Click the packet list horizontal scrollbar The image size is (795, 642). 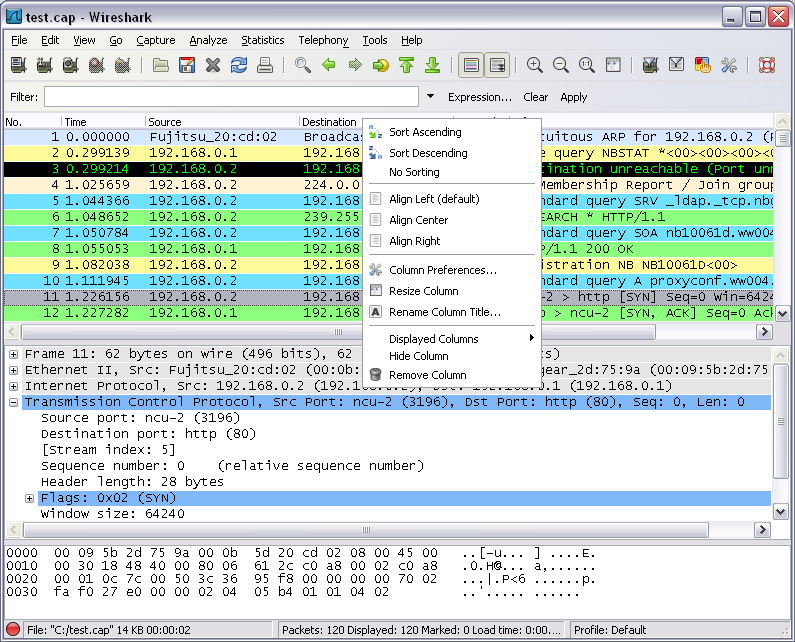click(x=200, y=331)
